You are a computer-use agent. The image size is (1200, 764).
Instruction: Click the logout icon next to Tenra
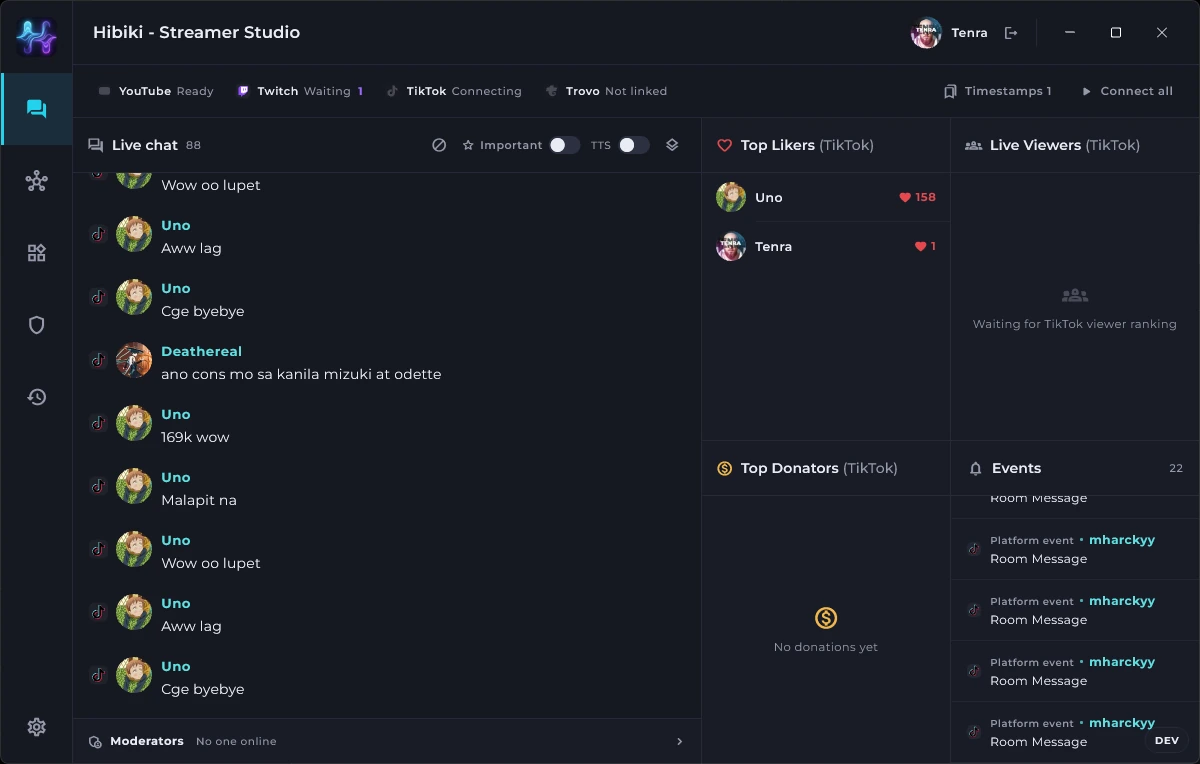1011,33
